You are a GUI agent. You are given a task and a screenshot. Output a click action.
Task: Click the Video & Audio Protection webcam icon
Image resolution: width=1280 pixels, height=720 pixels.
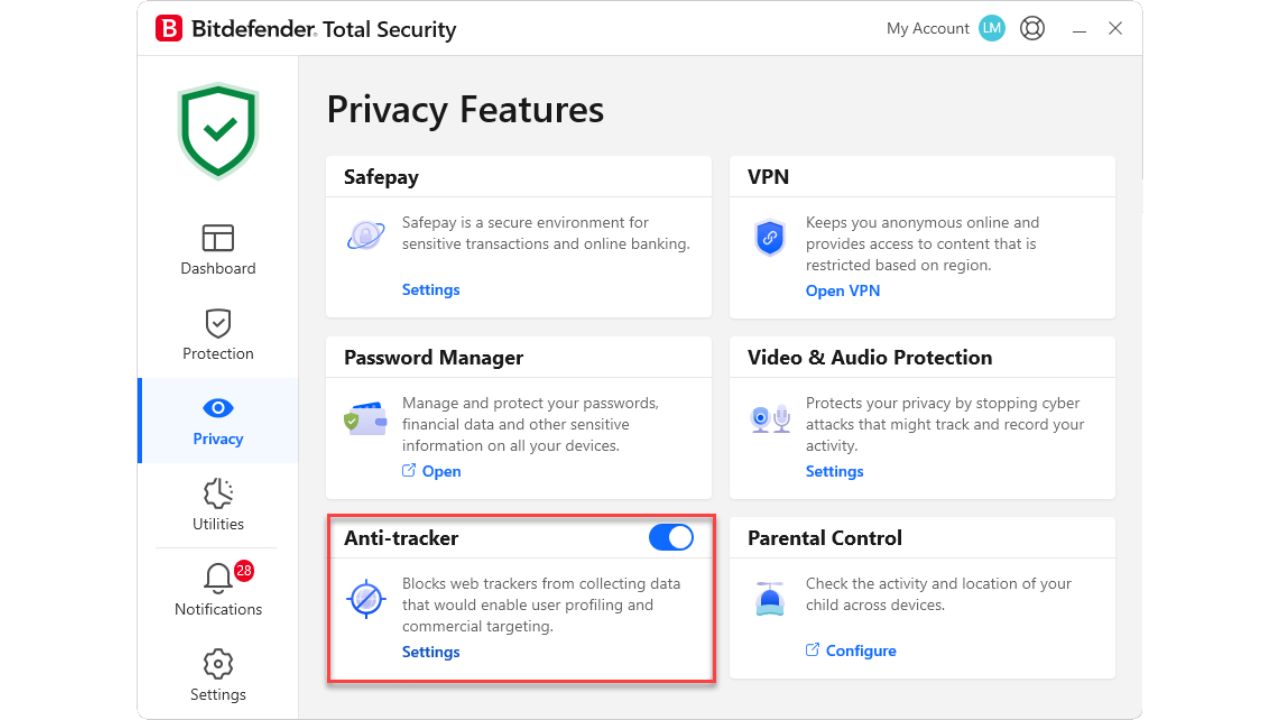(x=769, y=417)
